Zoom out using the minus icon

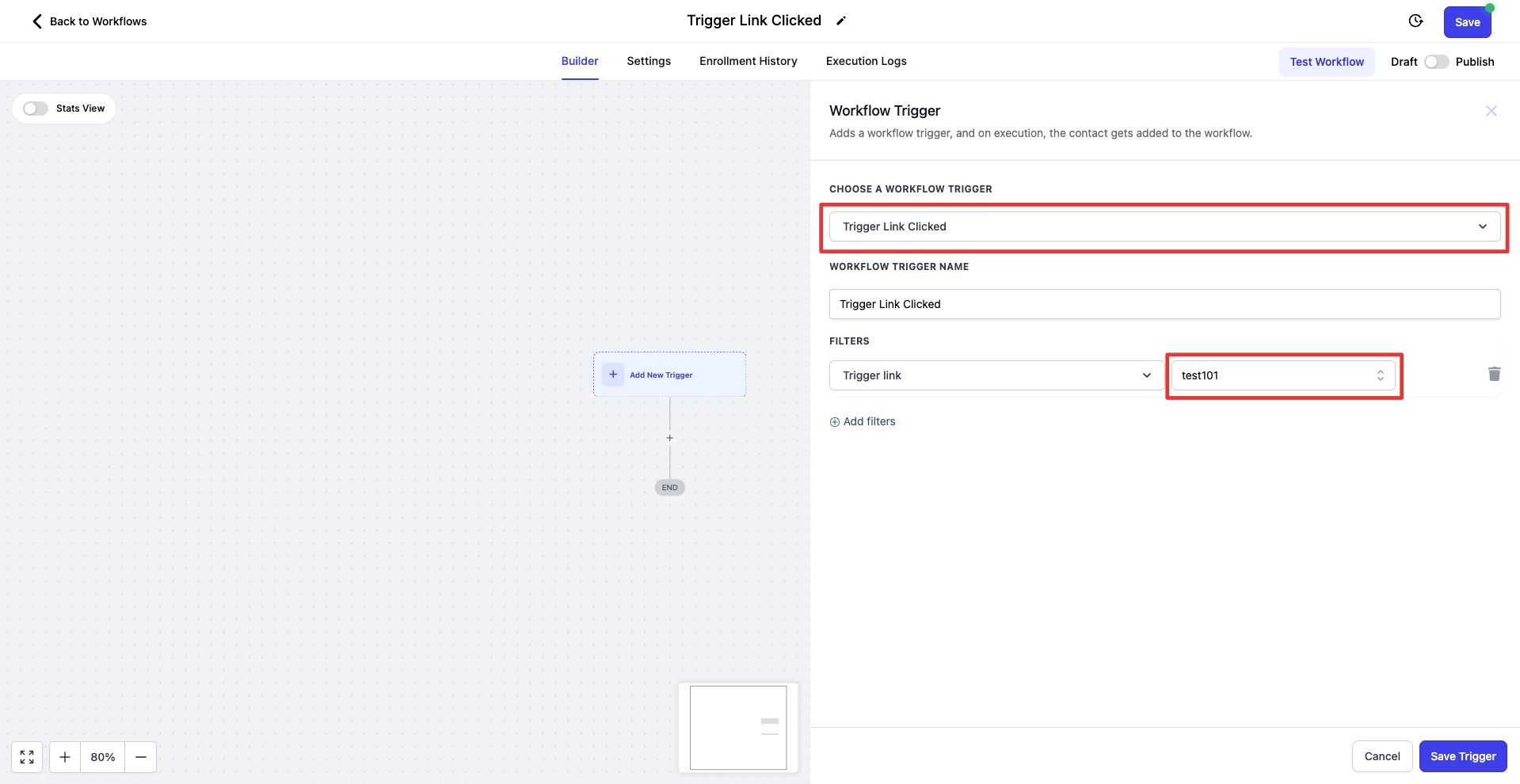tap(141, 757)
